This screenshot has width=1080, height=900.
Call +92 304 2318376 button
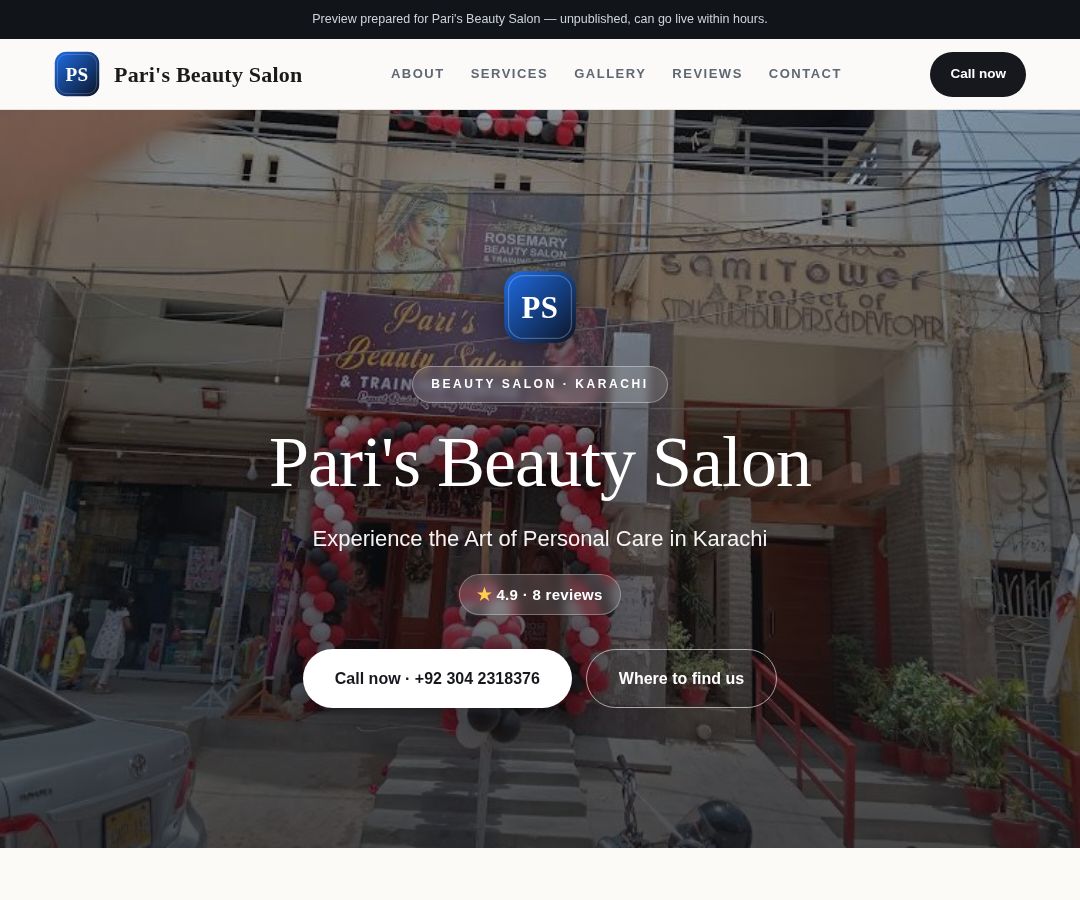(x=437, y=678)
